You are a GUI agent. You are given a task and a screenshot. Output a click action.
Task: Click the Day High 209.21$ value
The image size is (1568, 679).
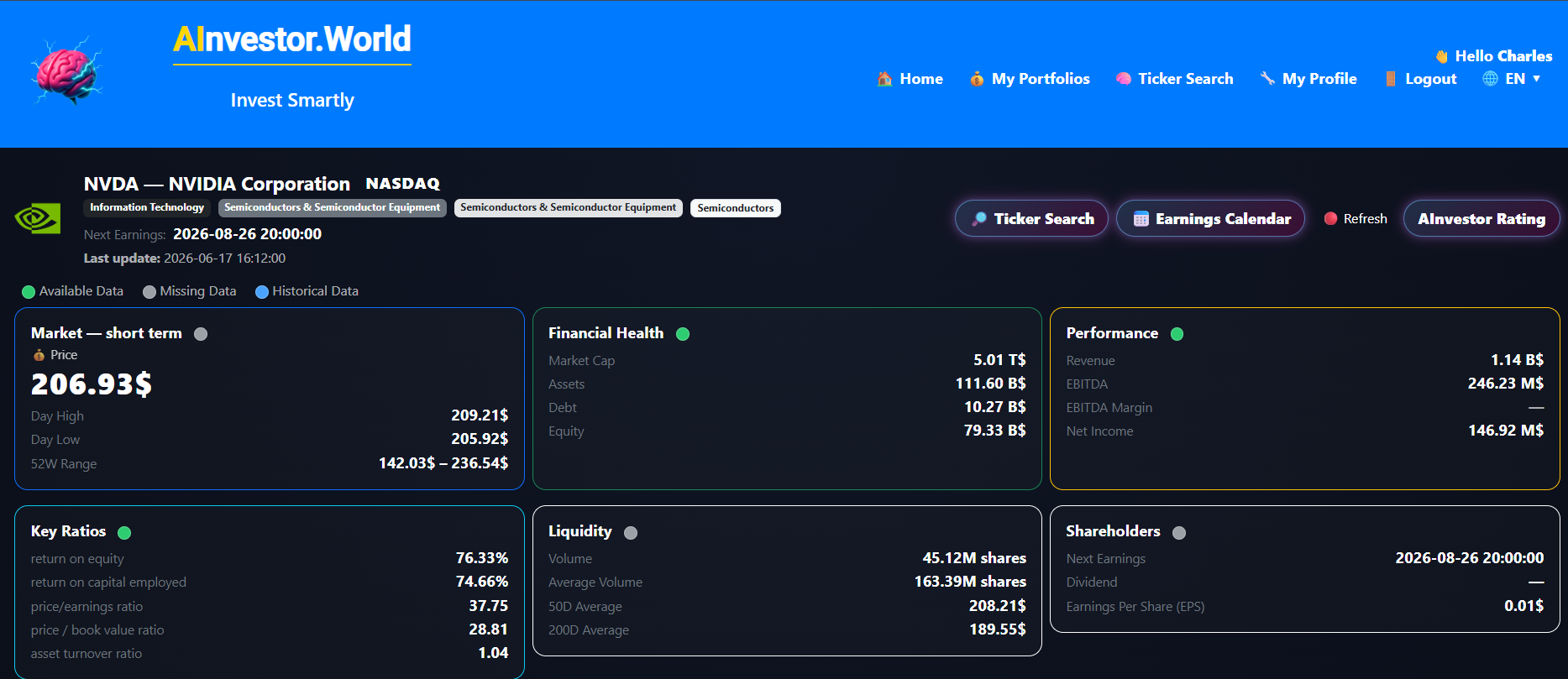[x=480, y=415]
